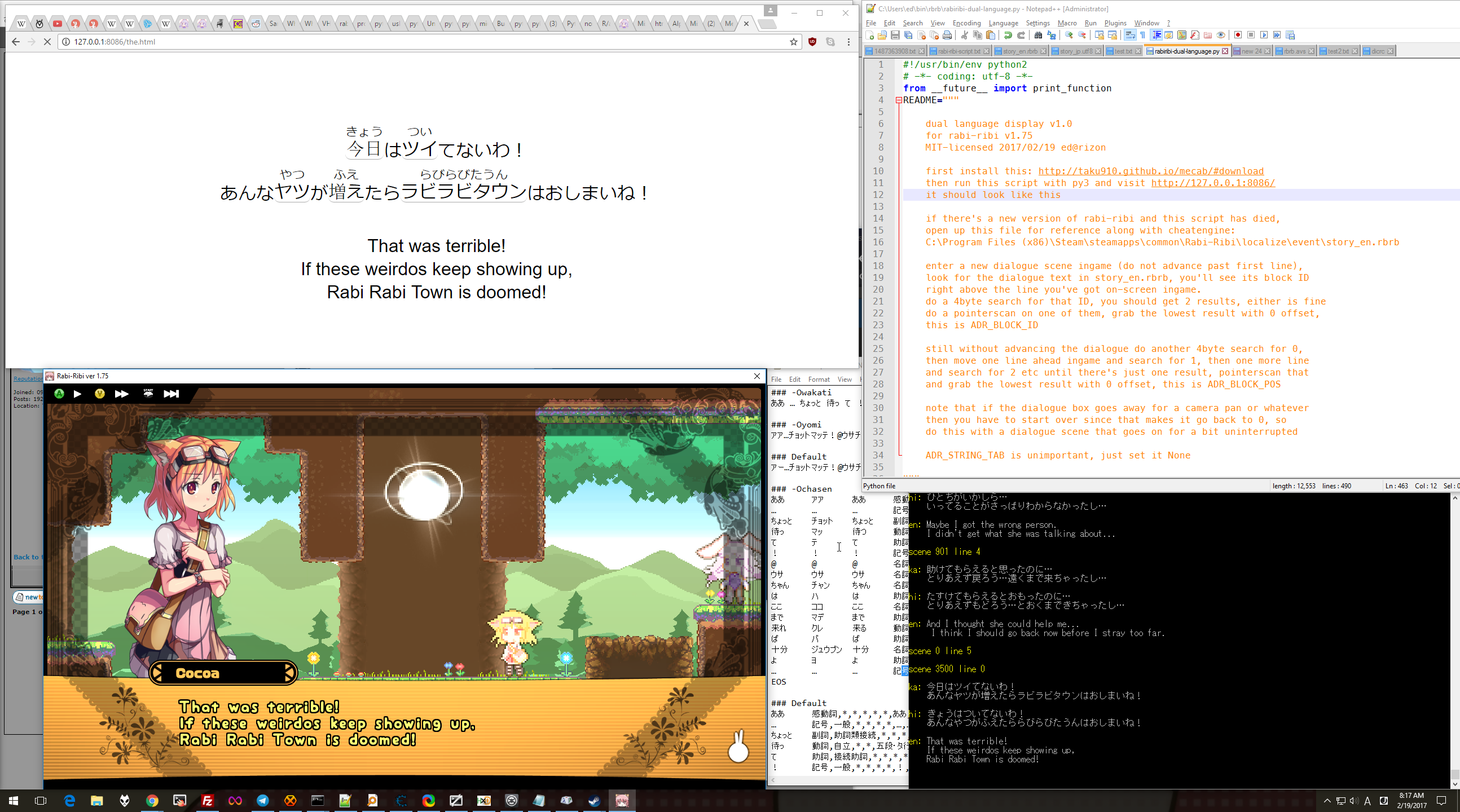This screenshot has height=812, width=1460.
Task: Open the Language menu in Notepad++
Action: [1003, 23]
